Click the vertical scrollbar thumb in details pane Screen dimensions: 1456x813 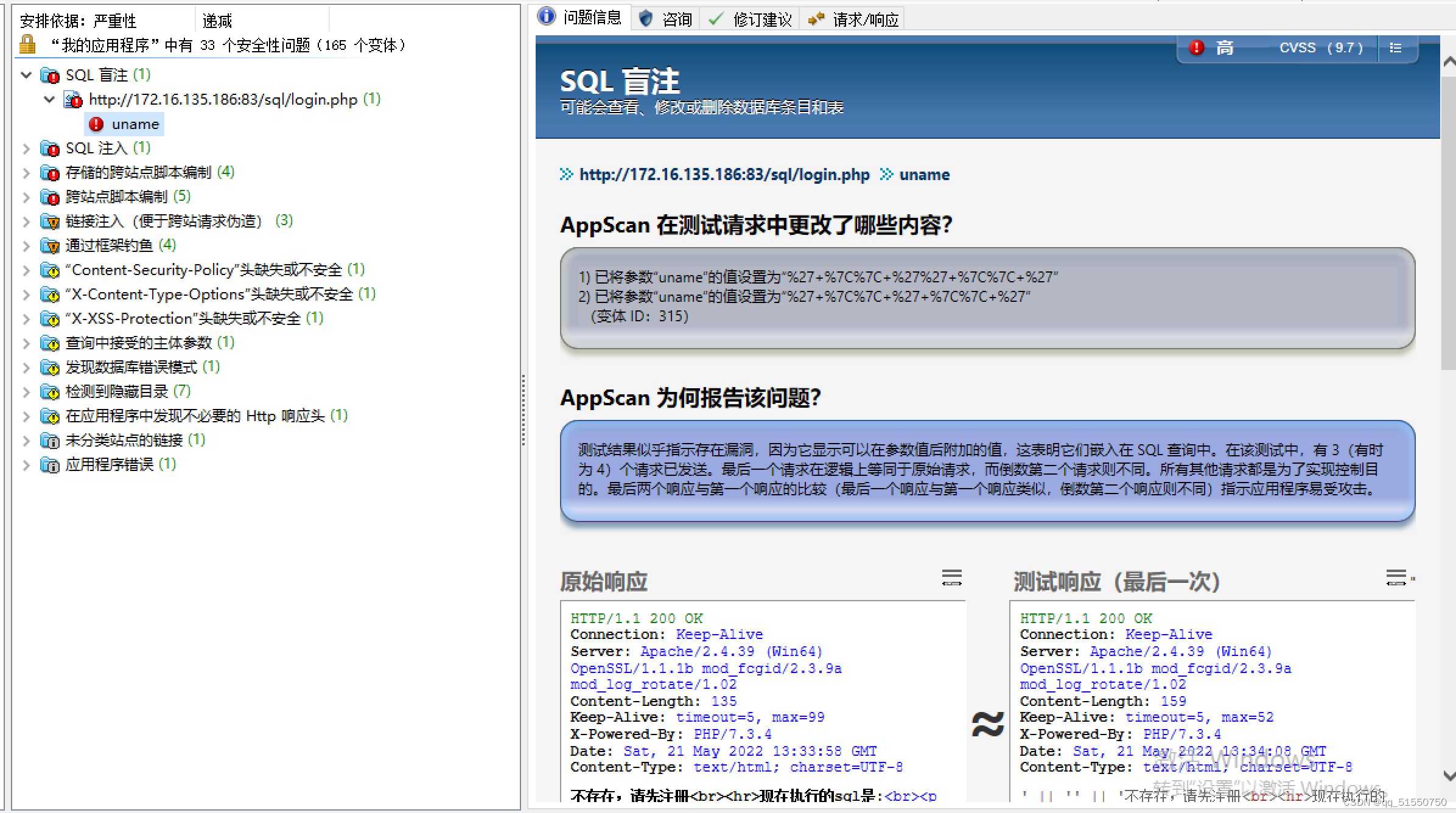pos(1449,222)
